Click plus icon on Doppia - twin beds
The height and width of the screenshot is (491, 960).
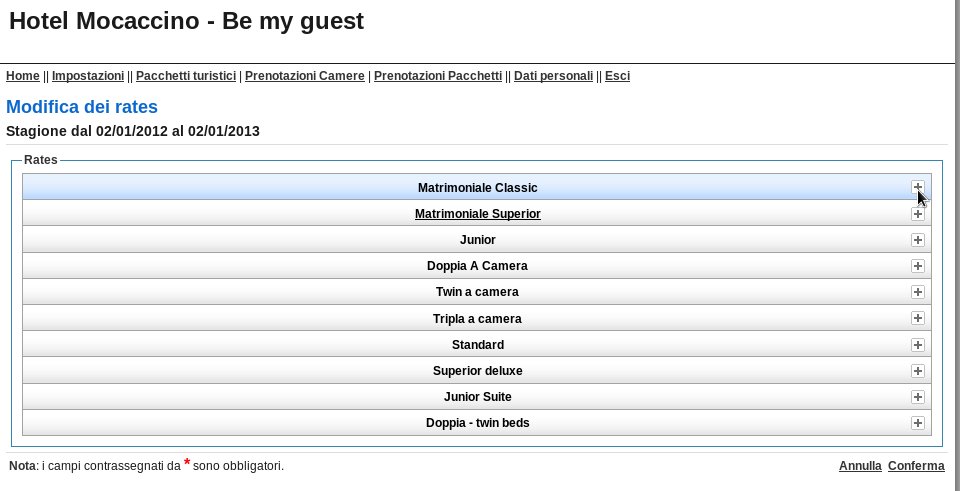click(x=917, y=423)
